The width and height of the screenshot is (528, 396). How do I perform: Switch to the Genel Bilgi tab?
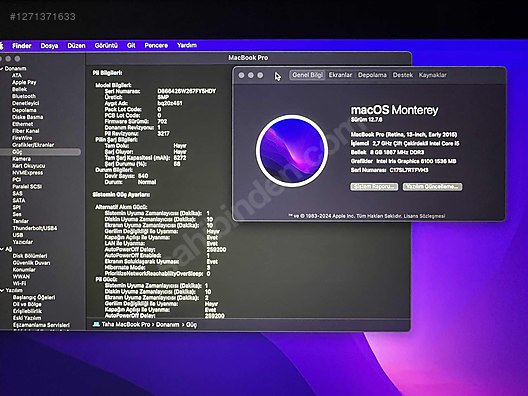click(x=307, y=75)
